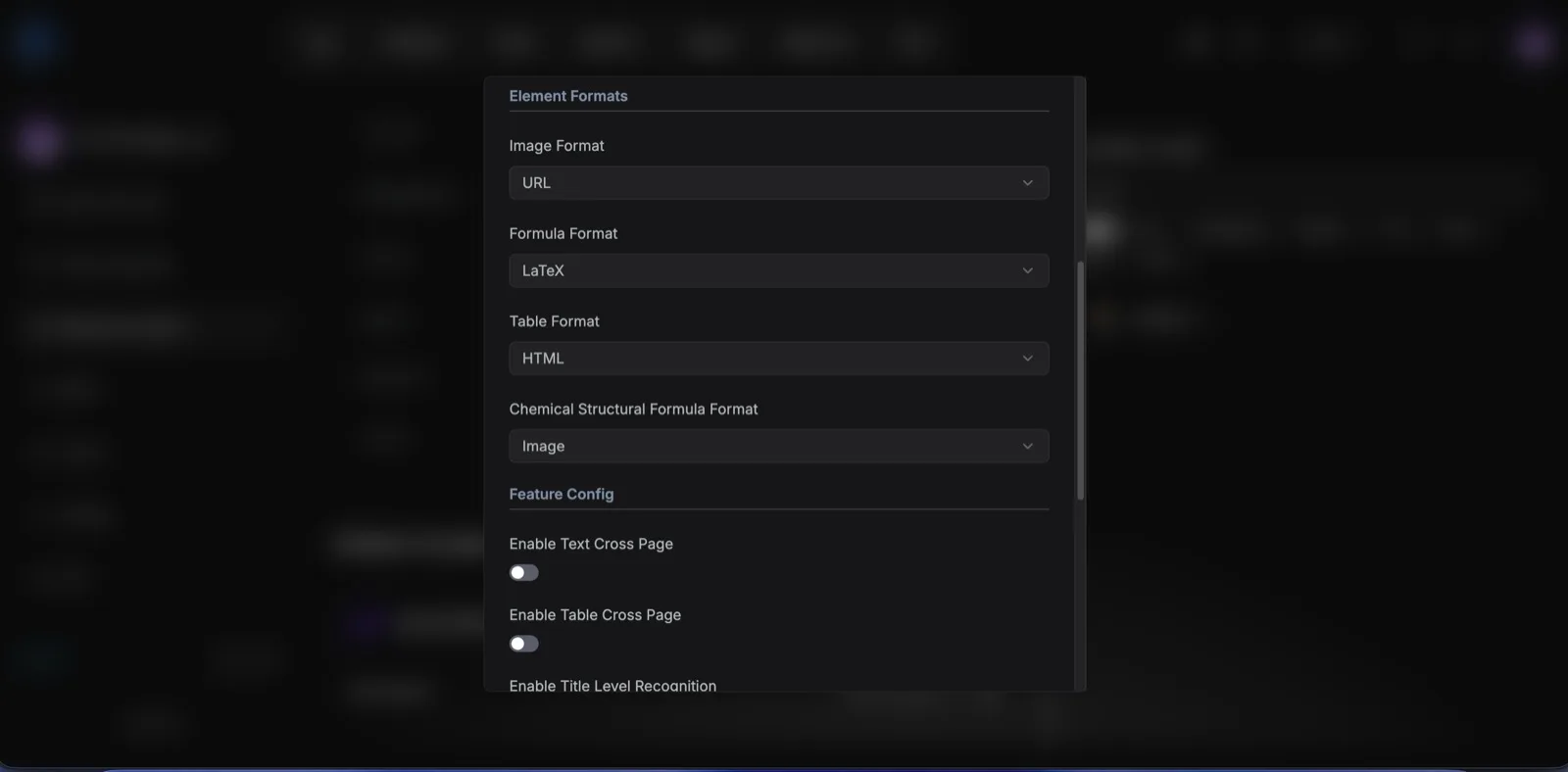1568x772 pixels.
Task: Click the dialog's vertical scrollbar thumb
Action: [x=1081, y=380]
